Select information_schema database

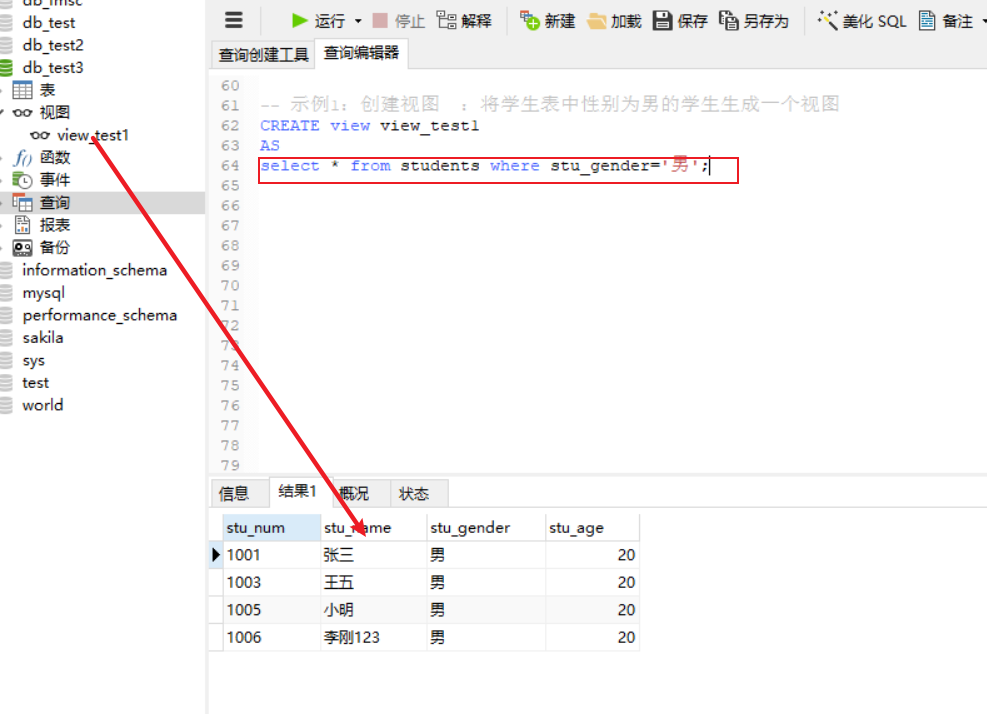(x=94, y=270)
